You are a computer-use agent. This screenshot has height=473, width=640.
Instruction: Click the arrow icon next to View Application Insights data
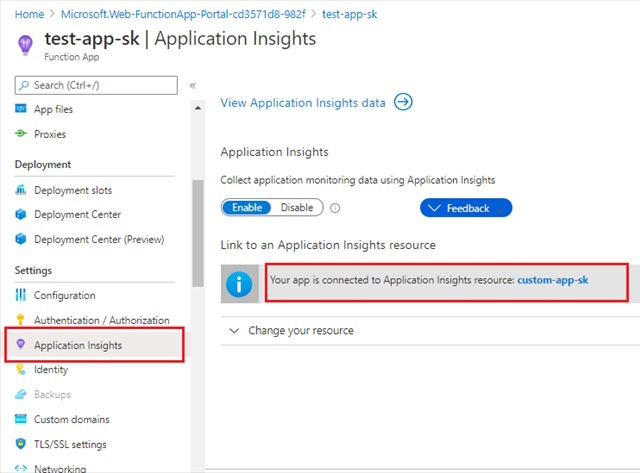coord(403,102)
